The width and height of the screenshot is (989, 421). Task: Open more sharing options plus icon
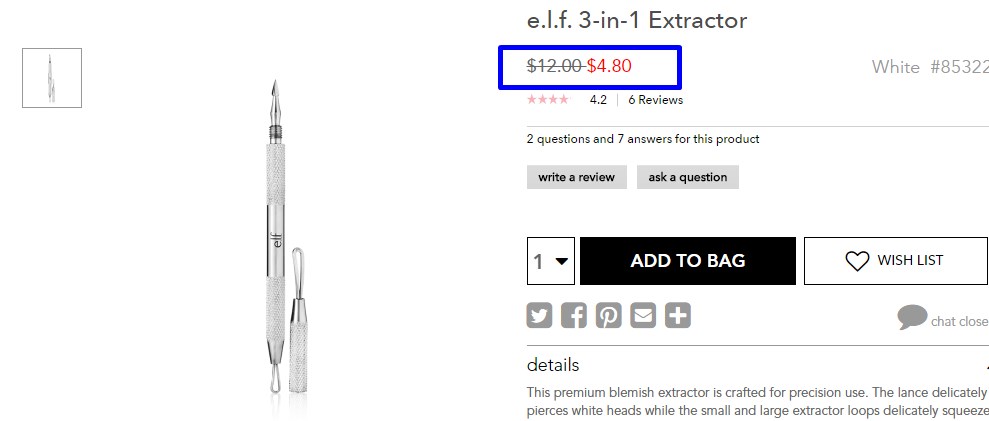678,315
